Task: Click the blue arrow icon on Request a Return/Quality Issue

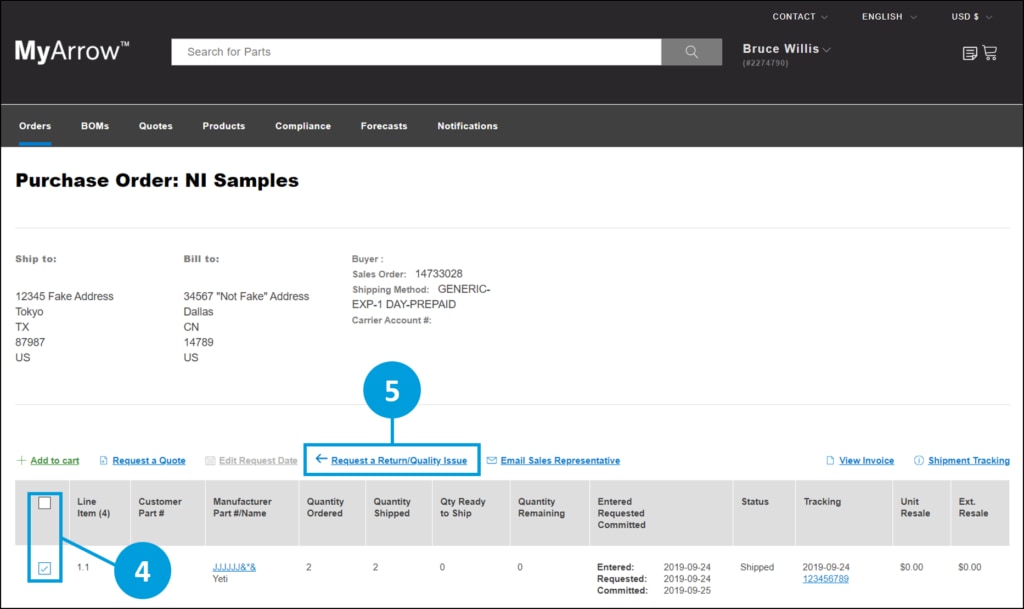Action: [320, 460]
